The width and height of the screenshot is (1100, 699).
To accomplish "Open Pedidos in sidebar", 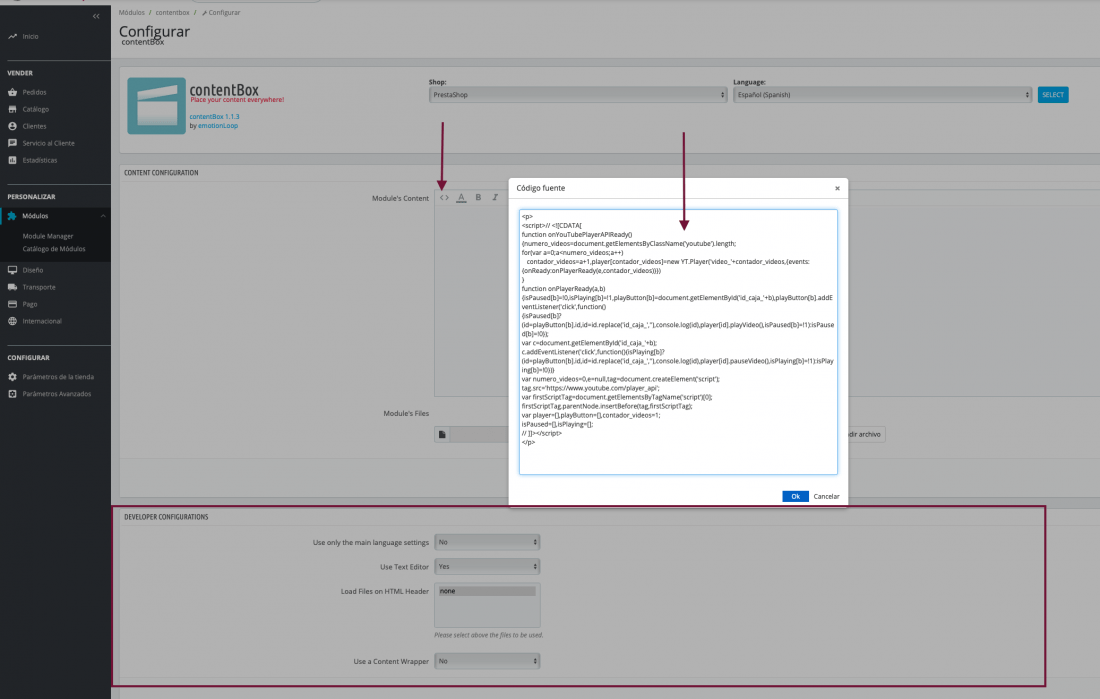I will [x=34, y=92].
